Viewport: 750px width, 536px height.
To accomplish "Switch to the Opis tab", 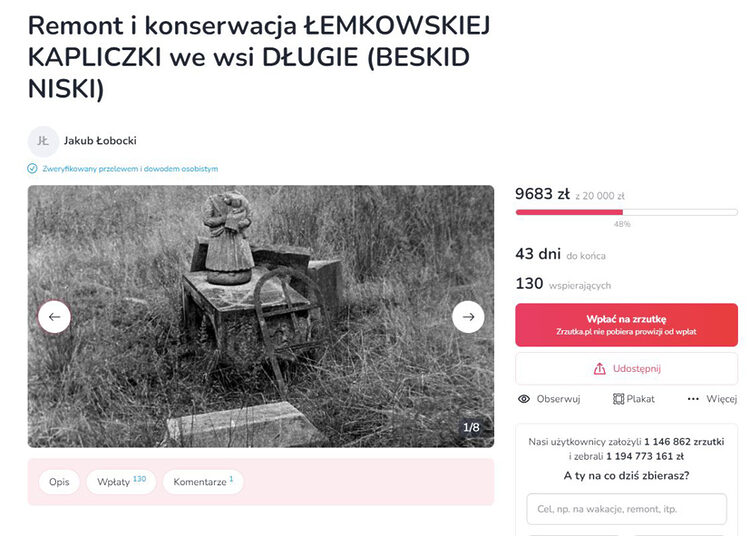I will click(59, 482).
